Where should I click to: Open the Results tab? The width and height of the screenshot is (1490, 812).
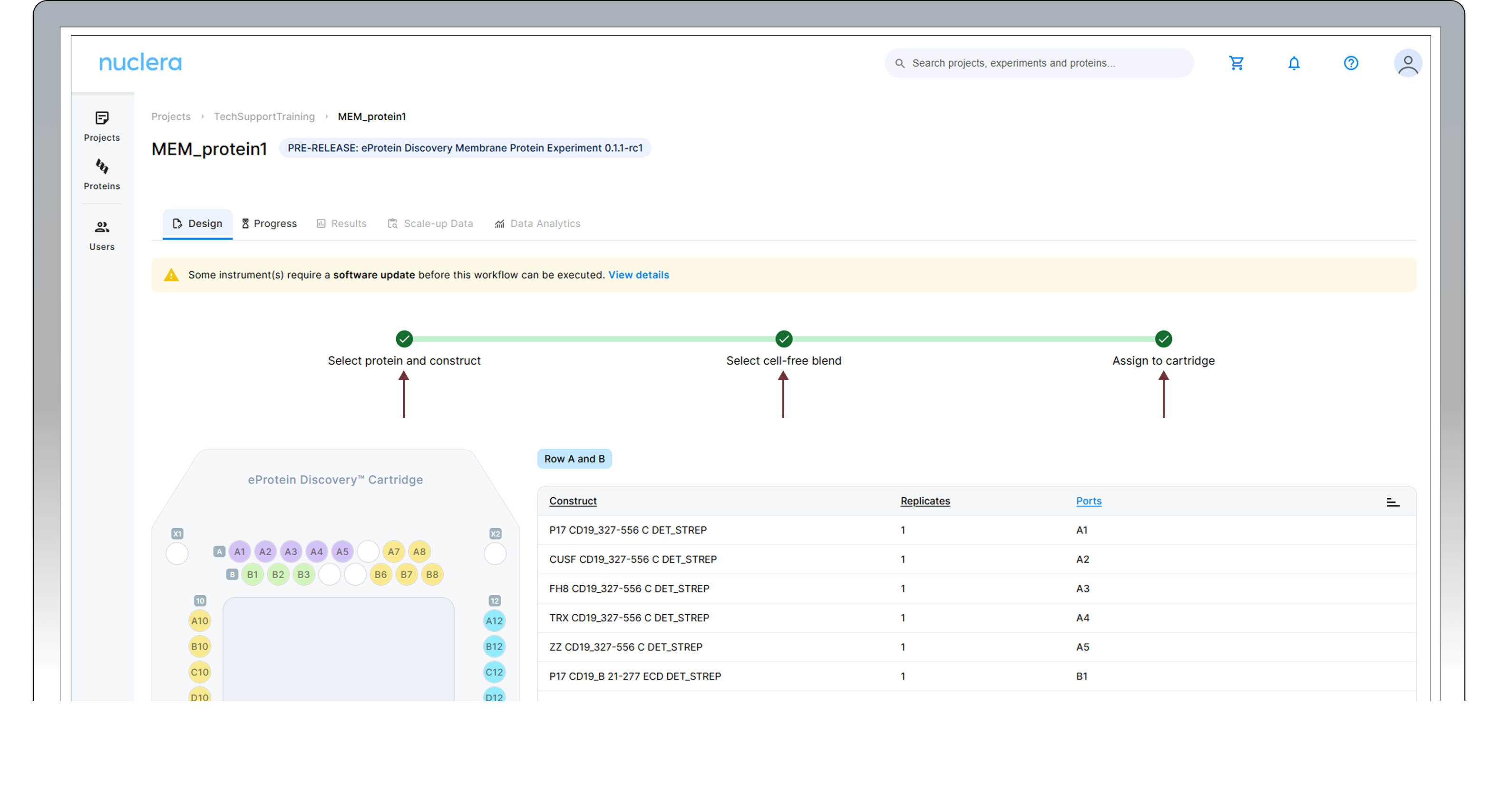tap(341, 224)
